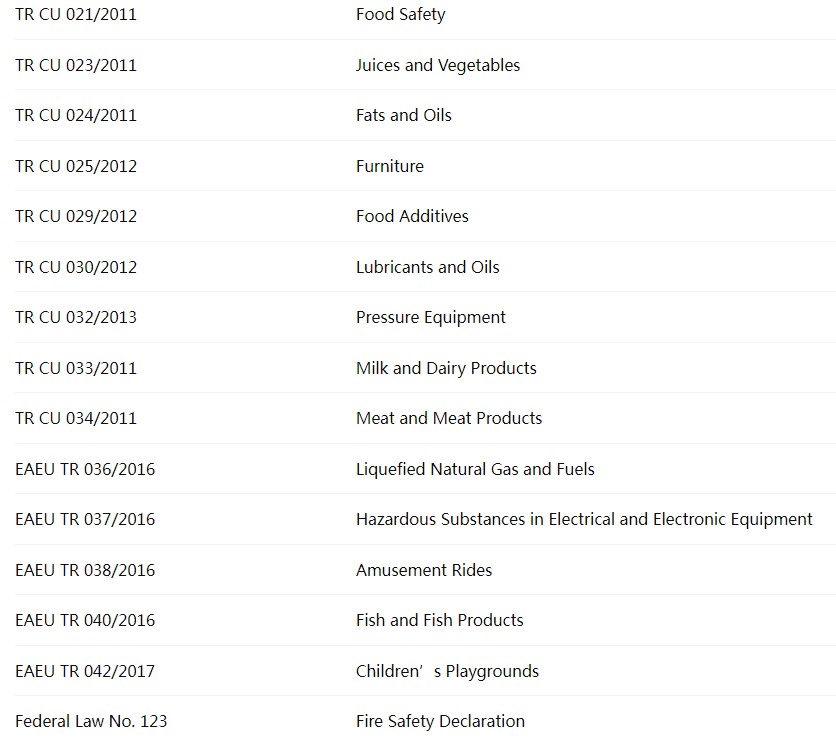This screenshot has width=836, height=740.
Task: Click the Amusement Rides description
Action: 423,571
